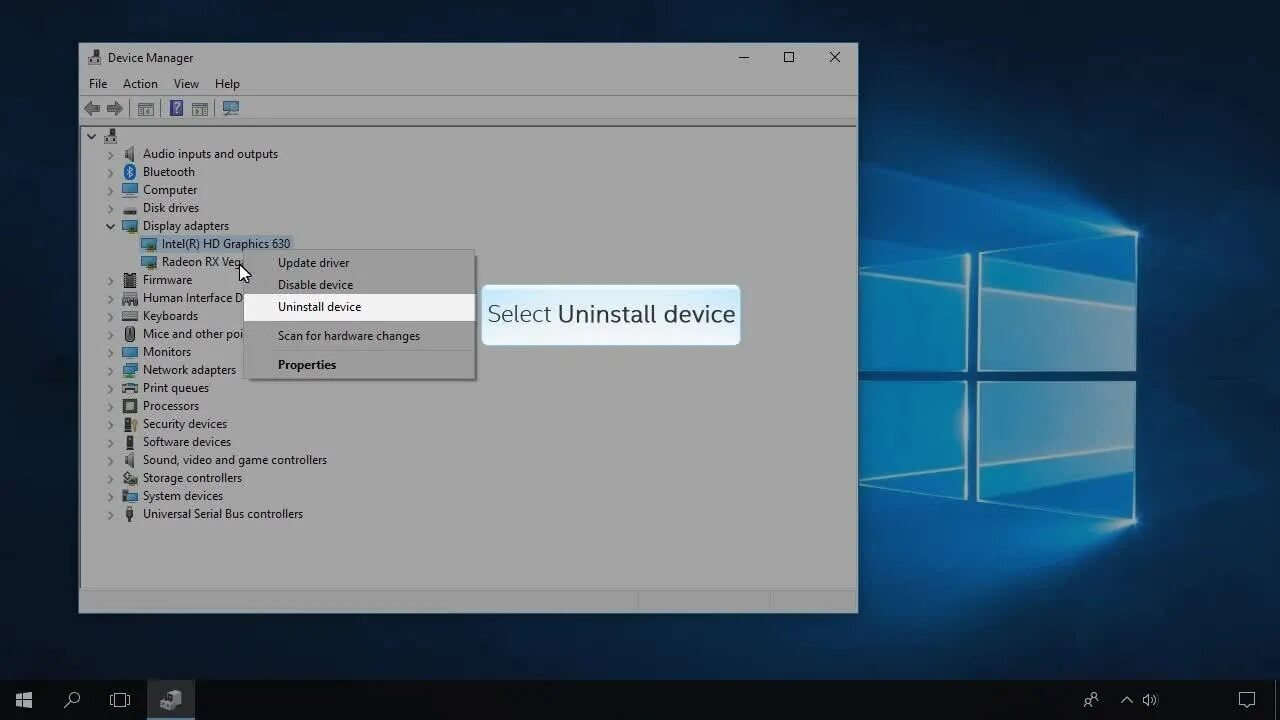
Task: Click the Processors category icon
Action: coord(130,406)
